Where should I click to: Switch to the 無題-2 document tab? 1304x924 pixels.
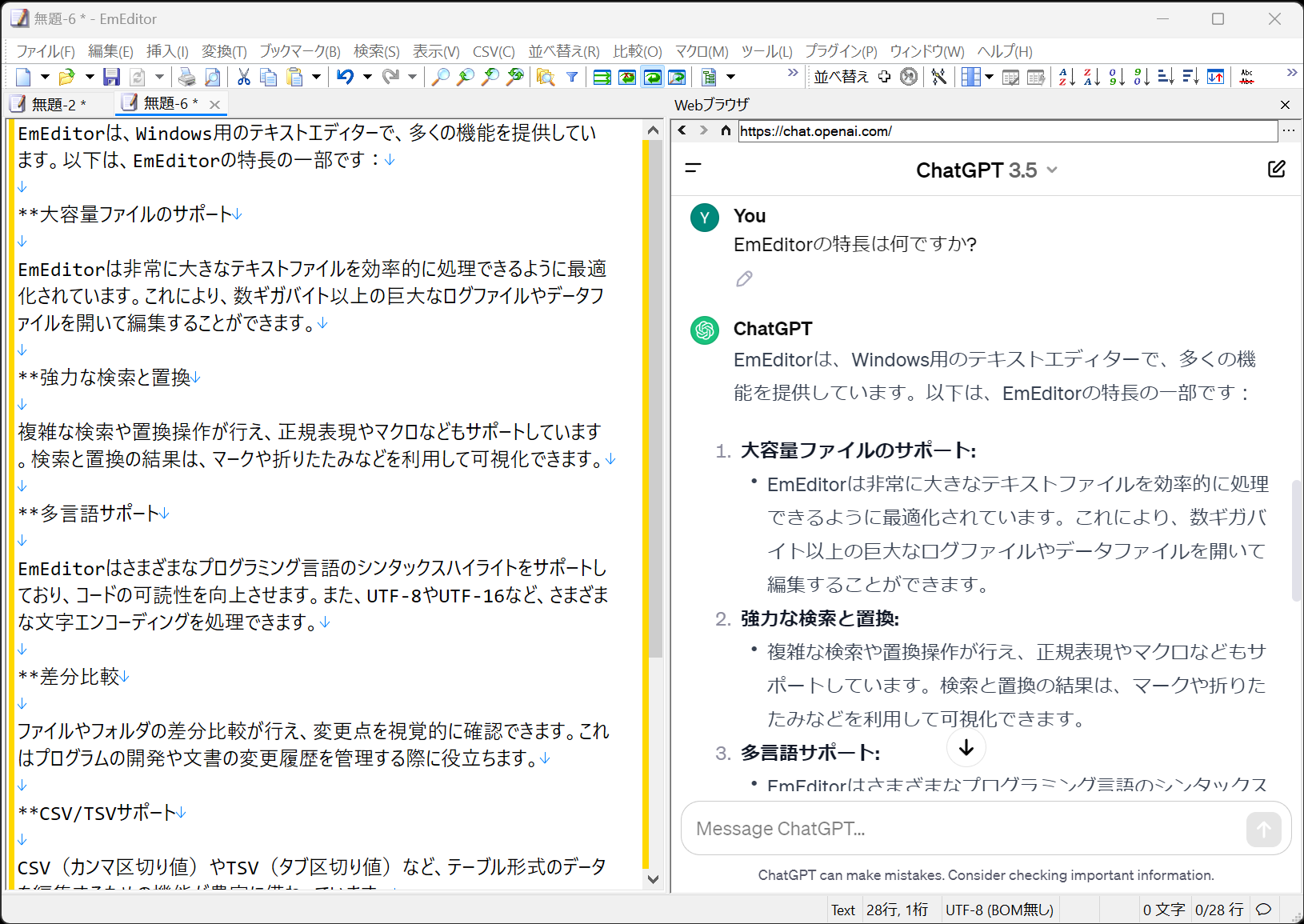click(56, 103)
